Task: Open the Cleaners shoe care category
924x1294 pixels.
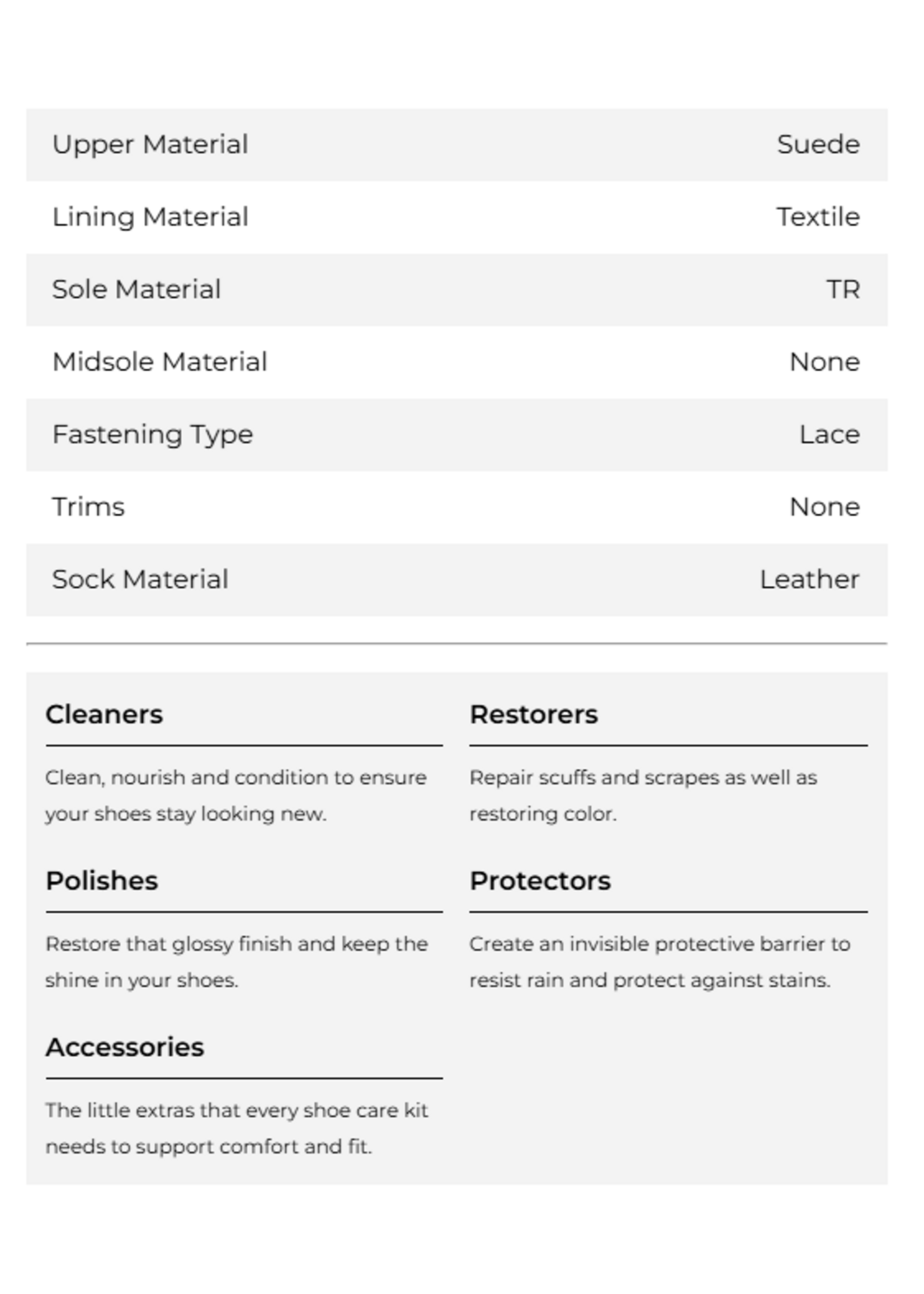Action: (x=104, y=715)
